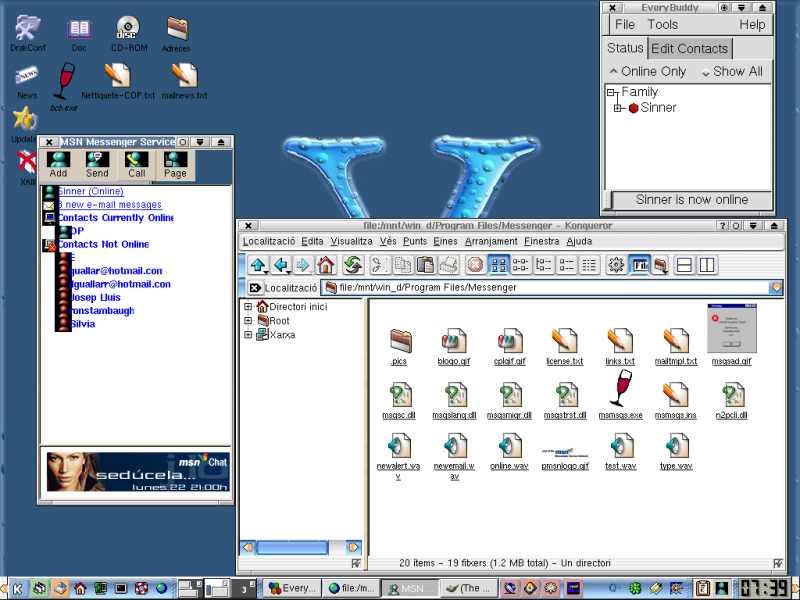Go back using Konqueror's left arrow
This screenshot has height=600, width=800.
point(281,265)
